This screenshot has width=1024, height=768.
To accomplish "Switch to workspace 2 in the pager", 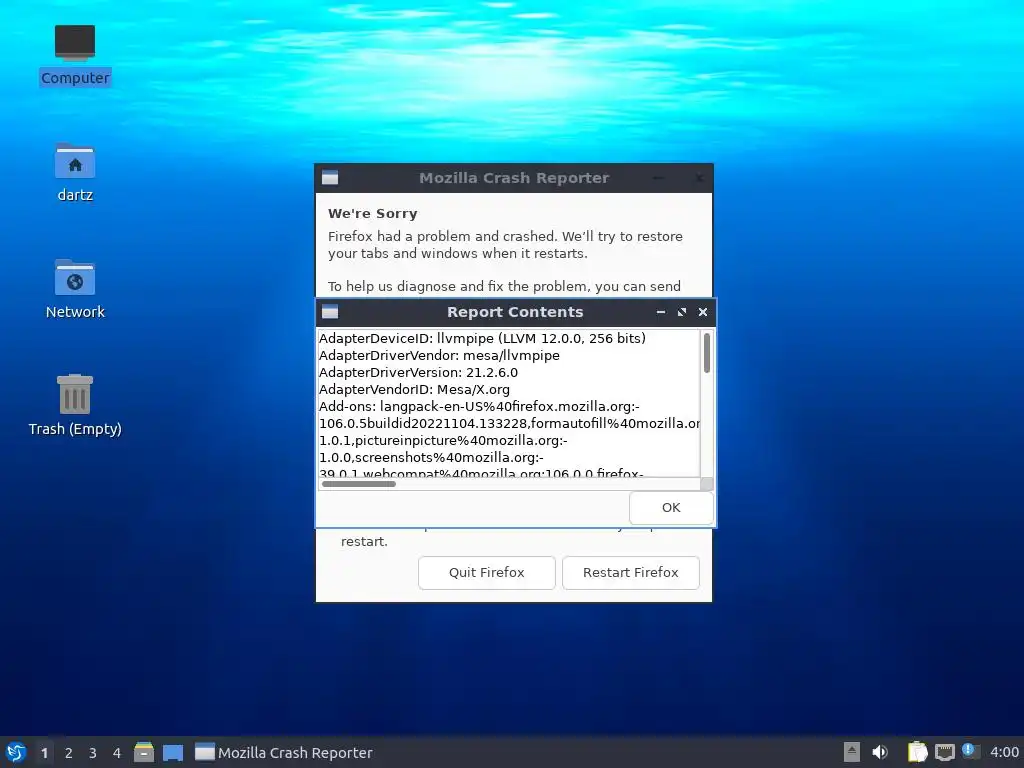I will point(69,752).
